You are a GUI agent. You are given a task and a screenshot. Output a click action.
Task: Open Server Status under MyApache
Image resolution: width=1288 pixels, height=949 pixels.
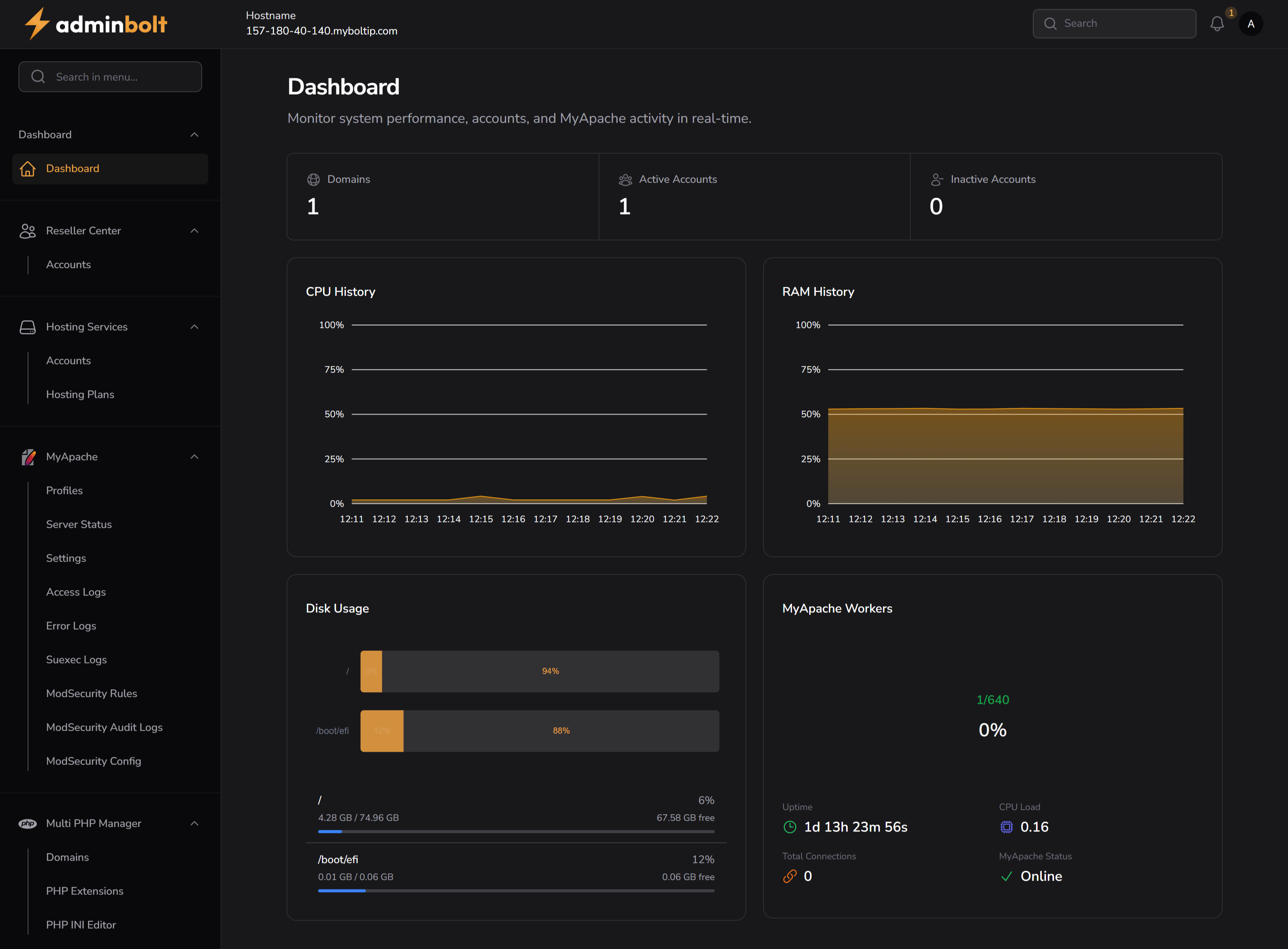(x=79, y=524)
